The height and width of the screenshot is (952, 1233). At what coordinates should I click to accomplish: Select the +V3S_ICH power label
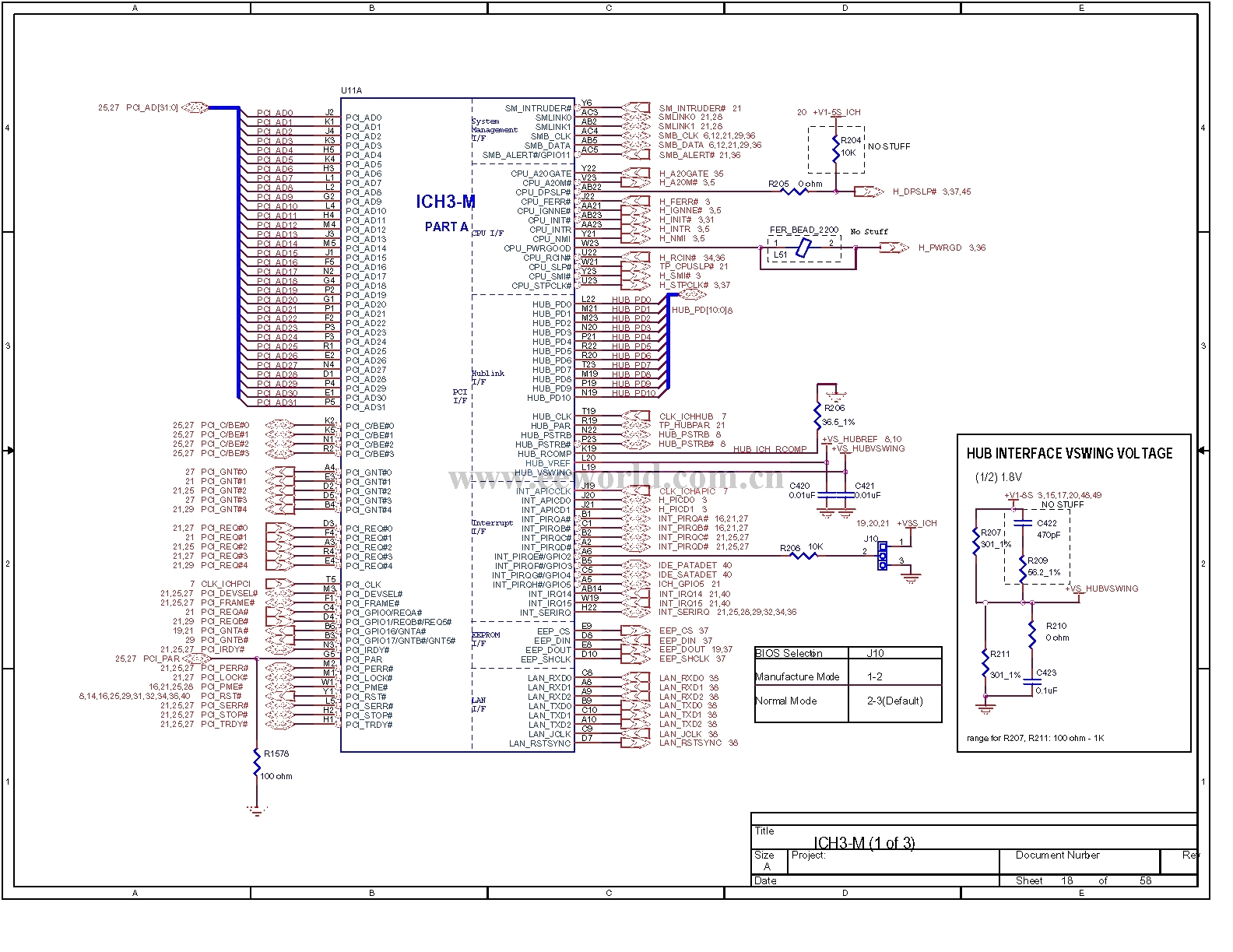pos(917,523)
